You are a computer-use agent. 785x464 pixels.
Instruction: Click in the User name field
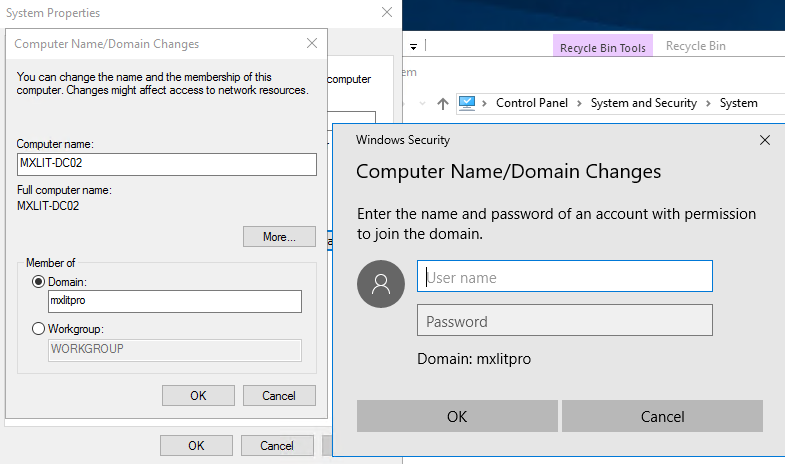pos(564,277)
